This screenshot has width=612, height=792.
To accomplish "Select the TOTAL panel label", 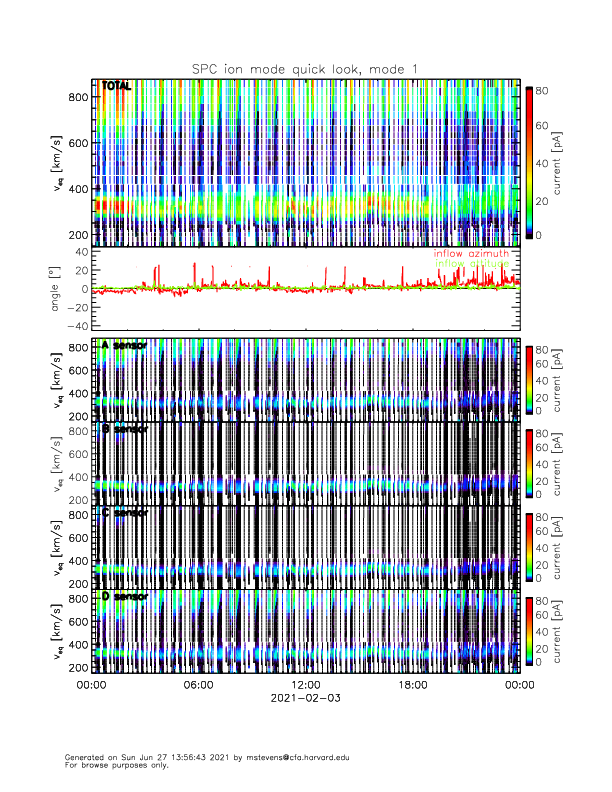I will pos(116,87).
